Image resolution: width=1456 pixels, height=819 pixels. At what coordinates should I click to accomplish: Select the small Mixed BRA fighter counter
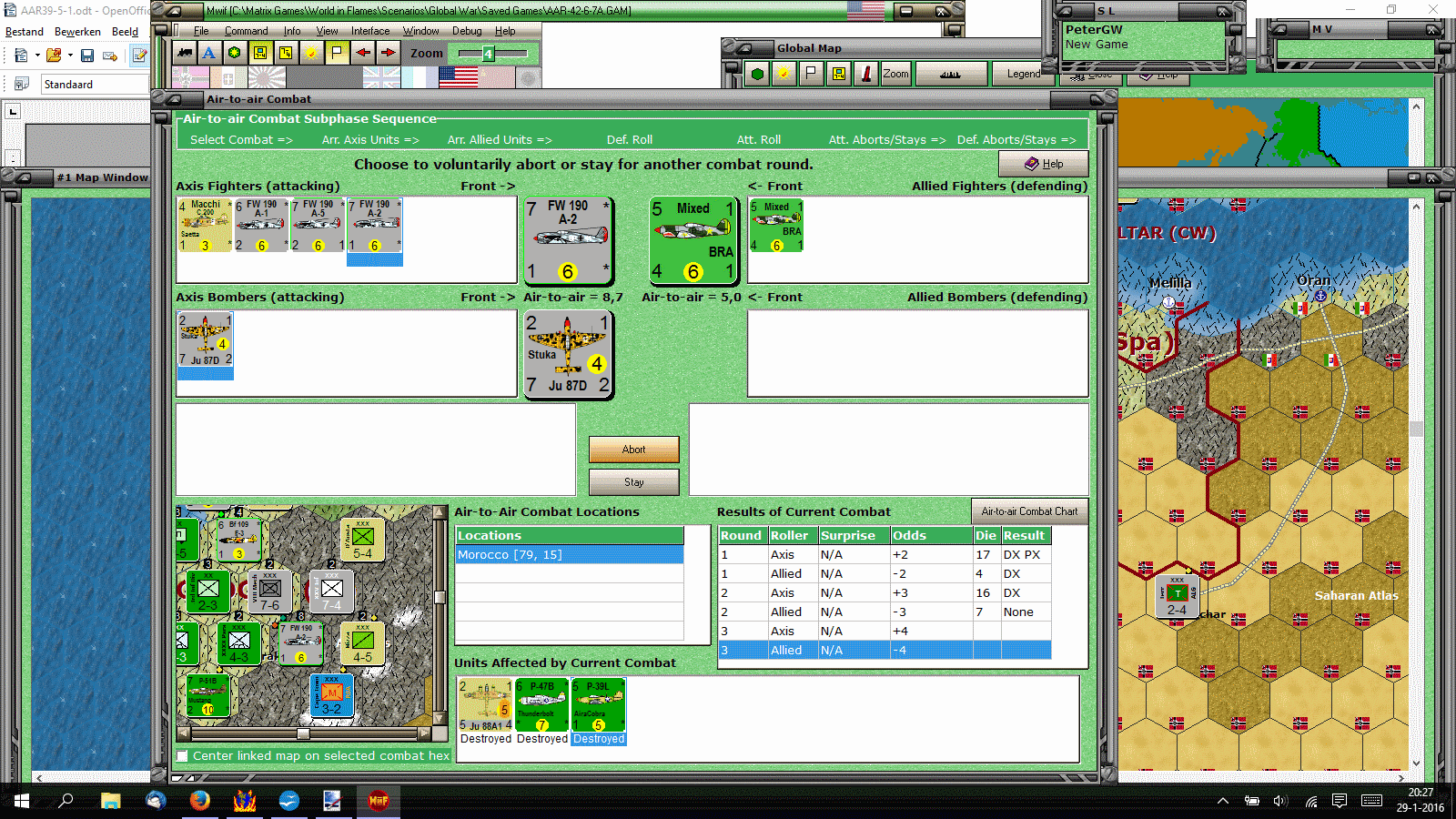(x=776, y=226)
